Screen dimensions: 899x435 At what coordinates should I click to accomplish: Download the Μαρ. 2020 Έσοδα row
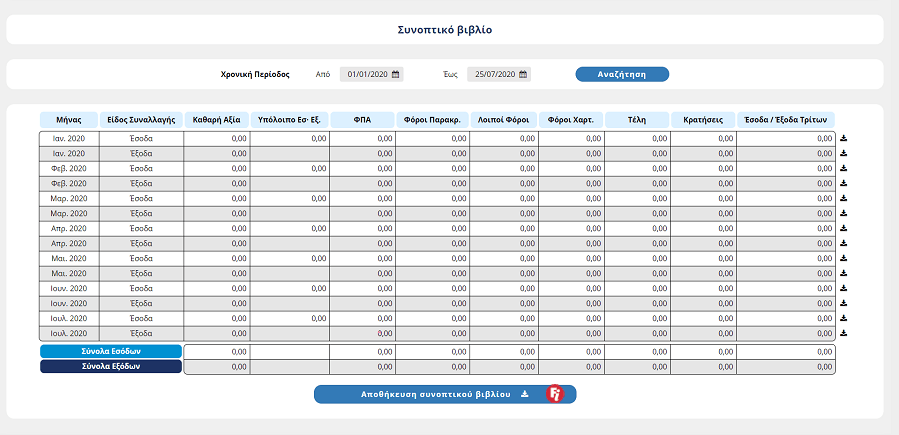[x=843, y=199]
